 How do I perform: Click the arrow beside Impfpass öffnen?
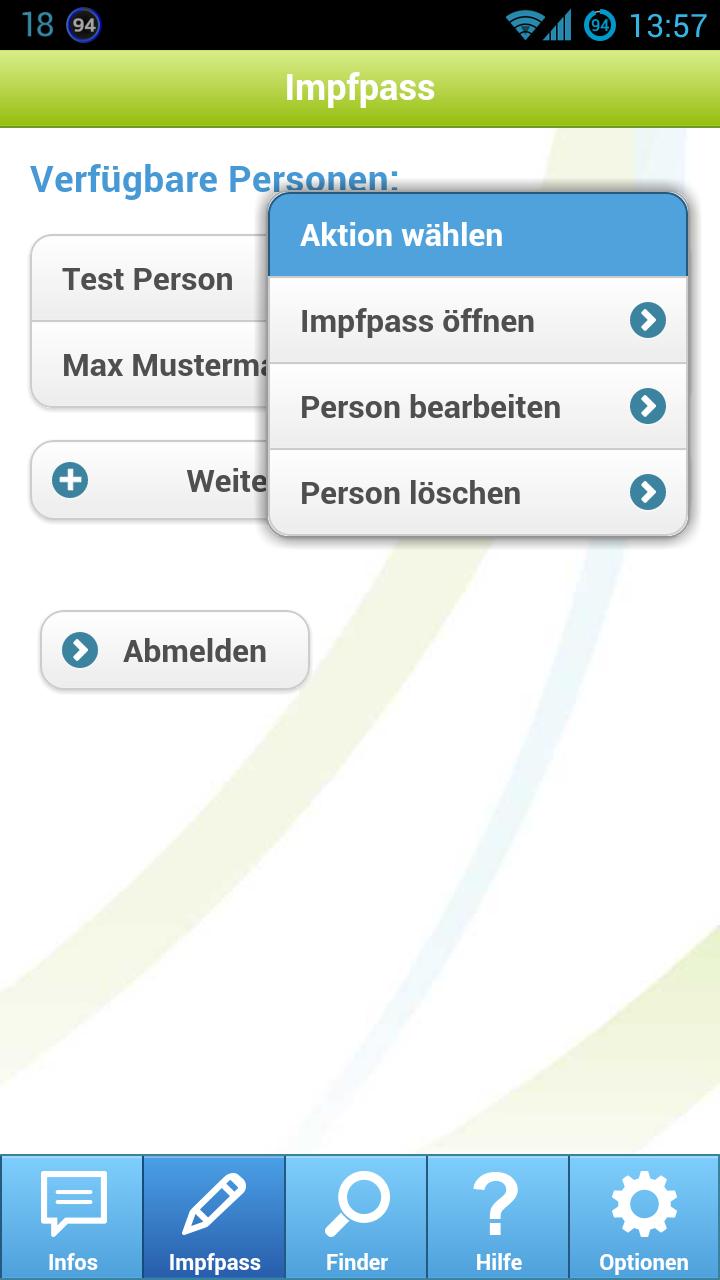tap(648, 320)
